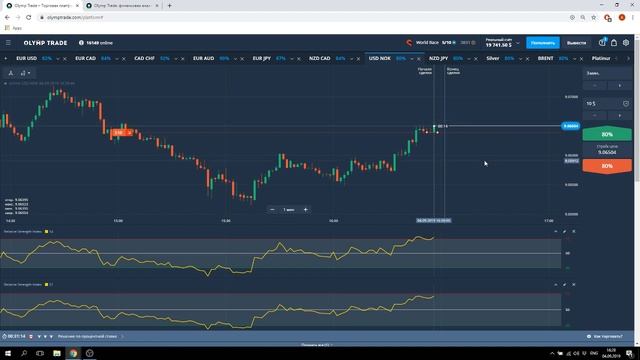
Task: Open the hamburger menu beside OLYMP TRADE
Action: tap(8, 42)
